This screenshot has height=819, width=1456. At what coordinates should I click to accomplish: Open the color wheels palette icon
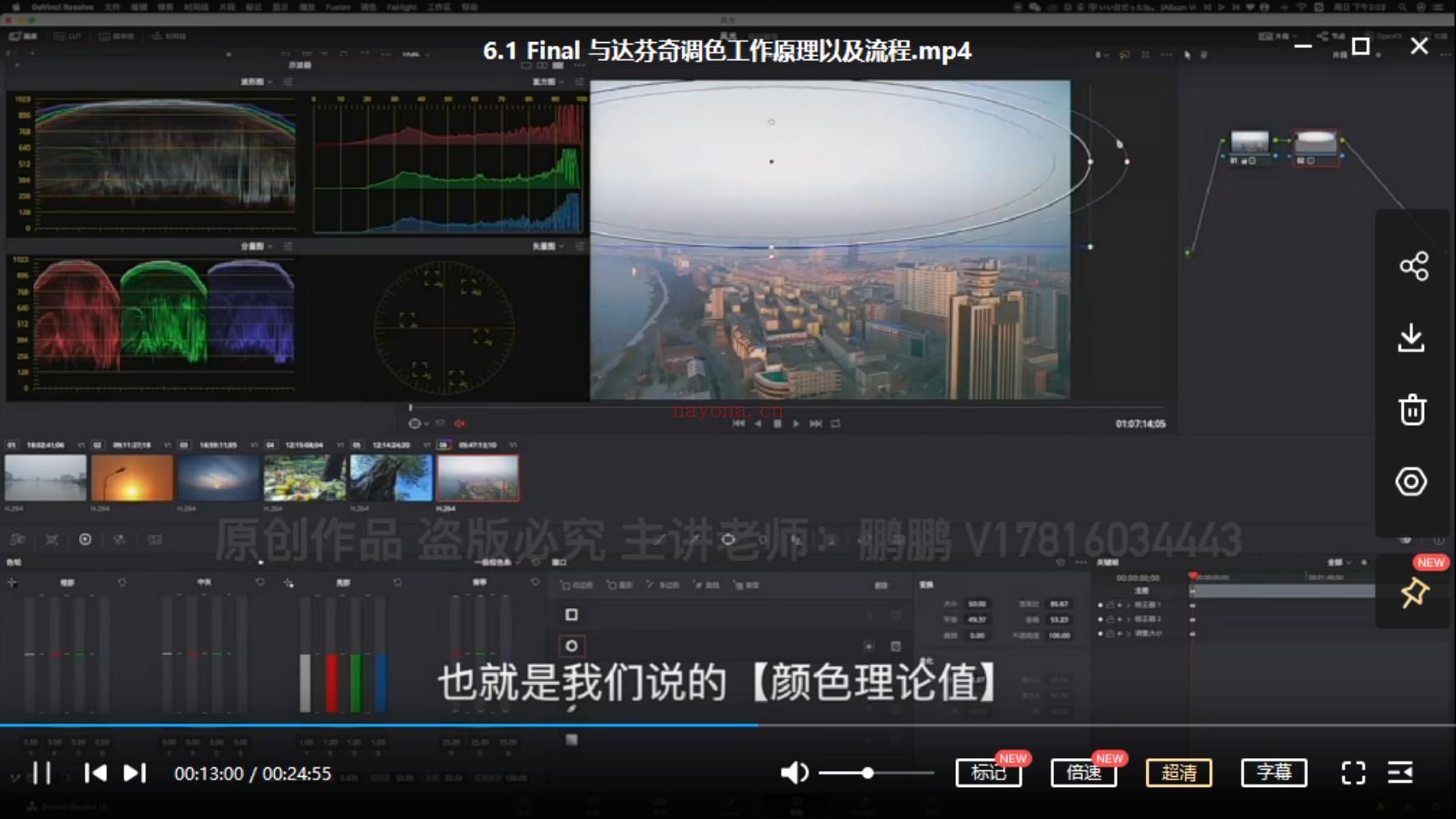(85, 539)
